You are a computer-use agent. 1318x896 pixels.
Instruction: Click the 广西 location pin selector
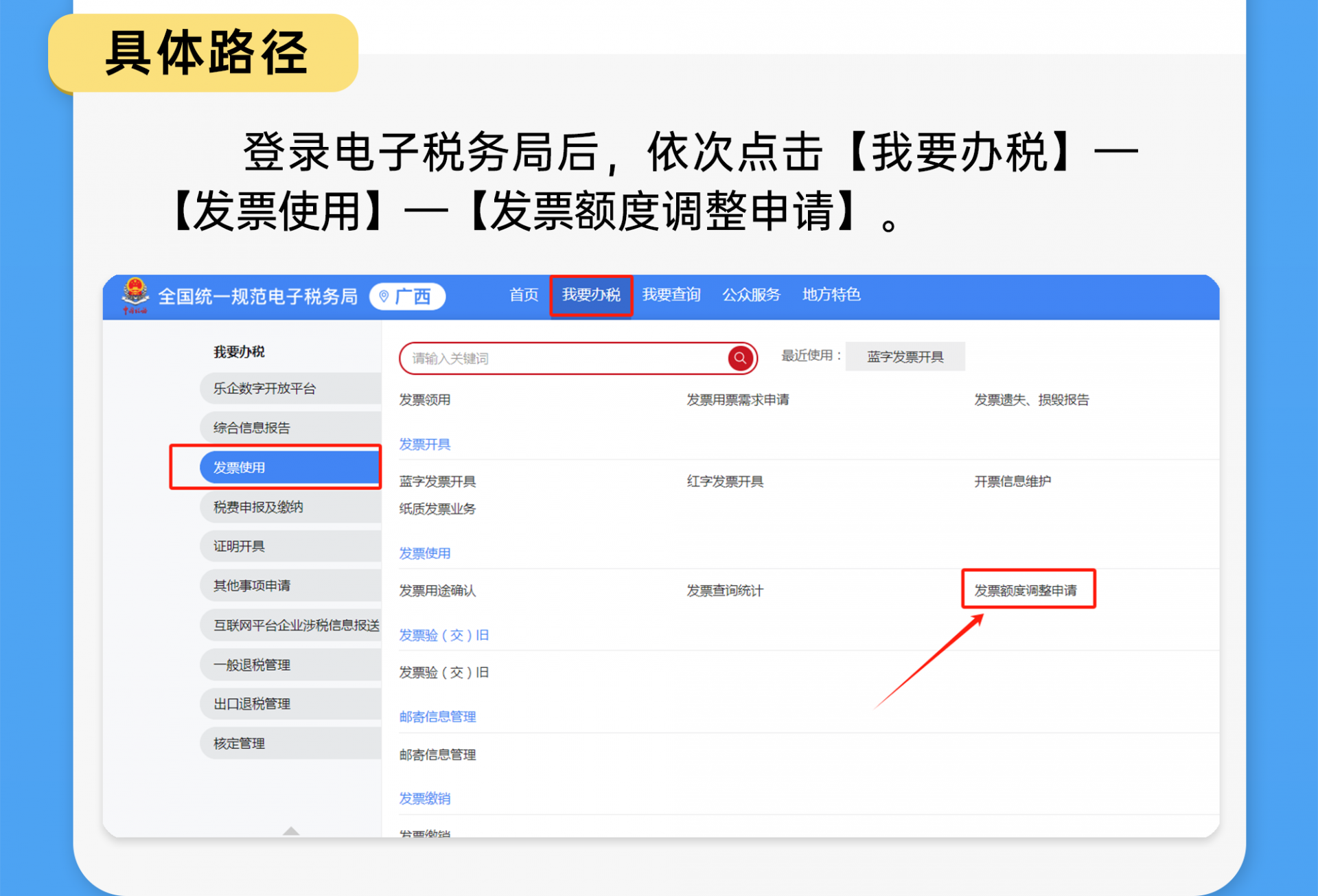(407, 297)
